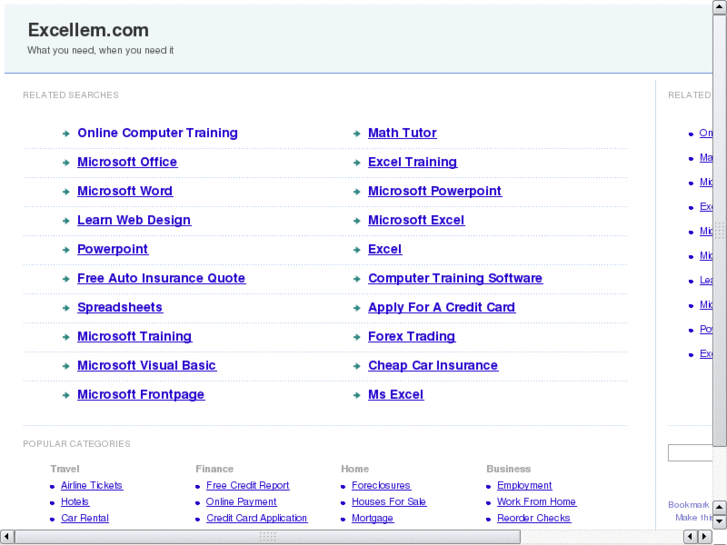Click the horizontal scrollbar at bottom
Image resolution: width=727 pixels, height=545 pixels.
(x=267, y=537)
